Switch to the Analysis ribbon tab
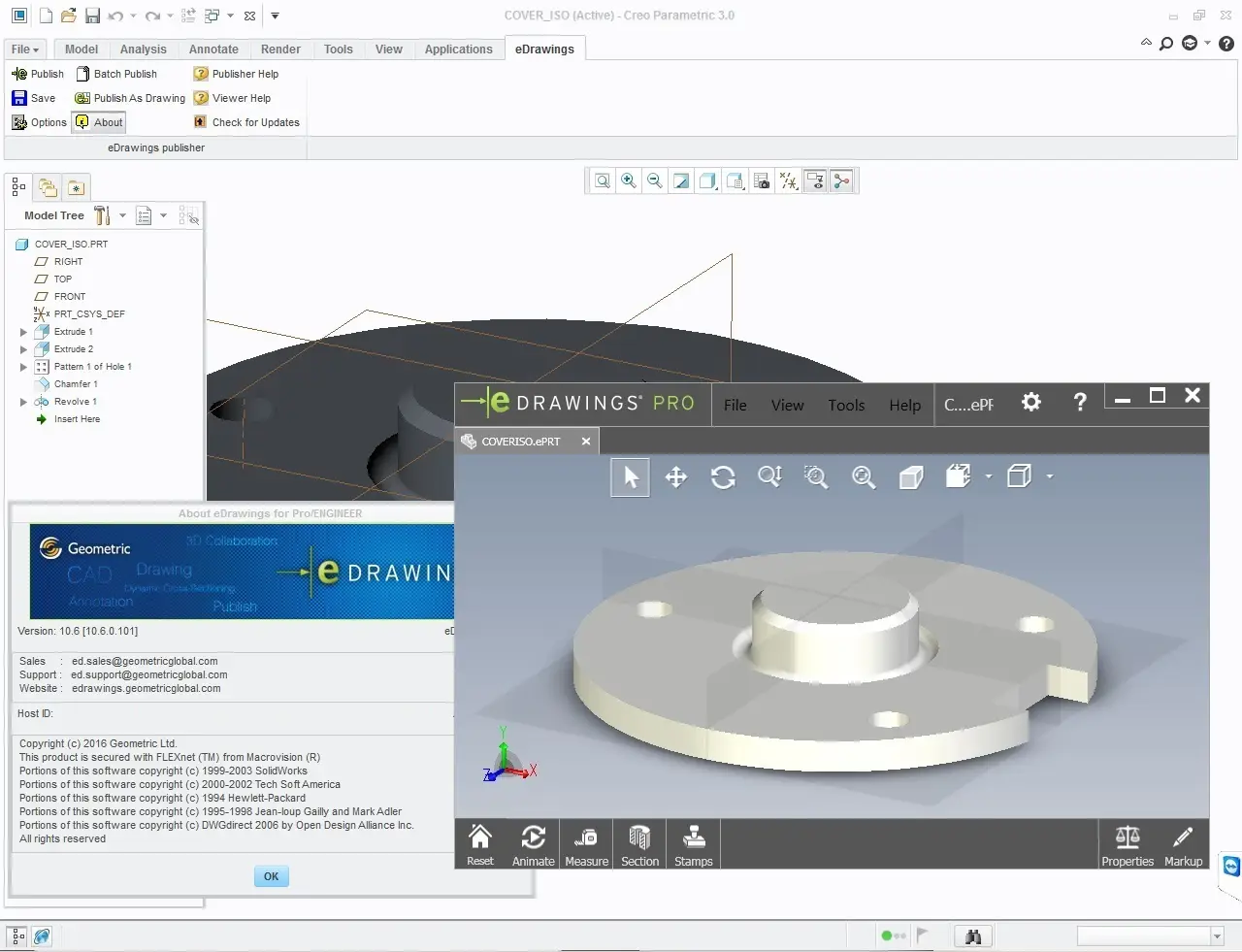Image resolution: width=1242 pixels, height=952 pixels. tap(143, 49)
